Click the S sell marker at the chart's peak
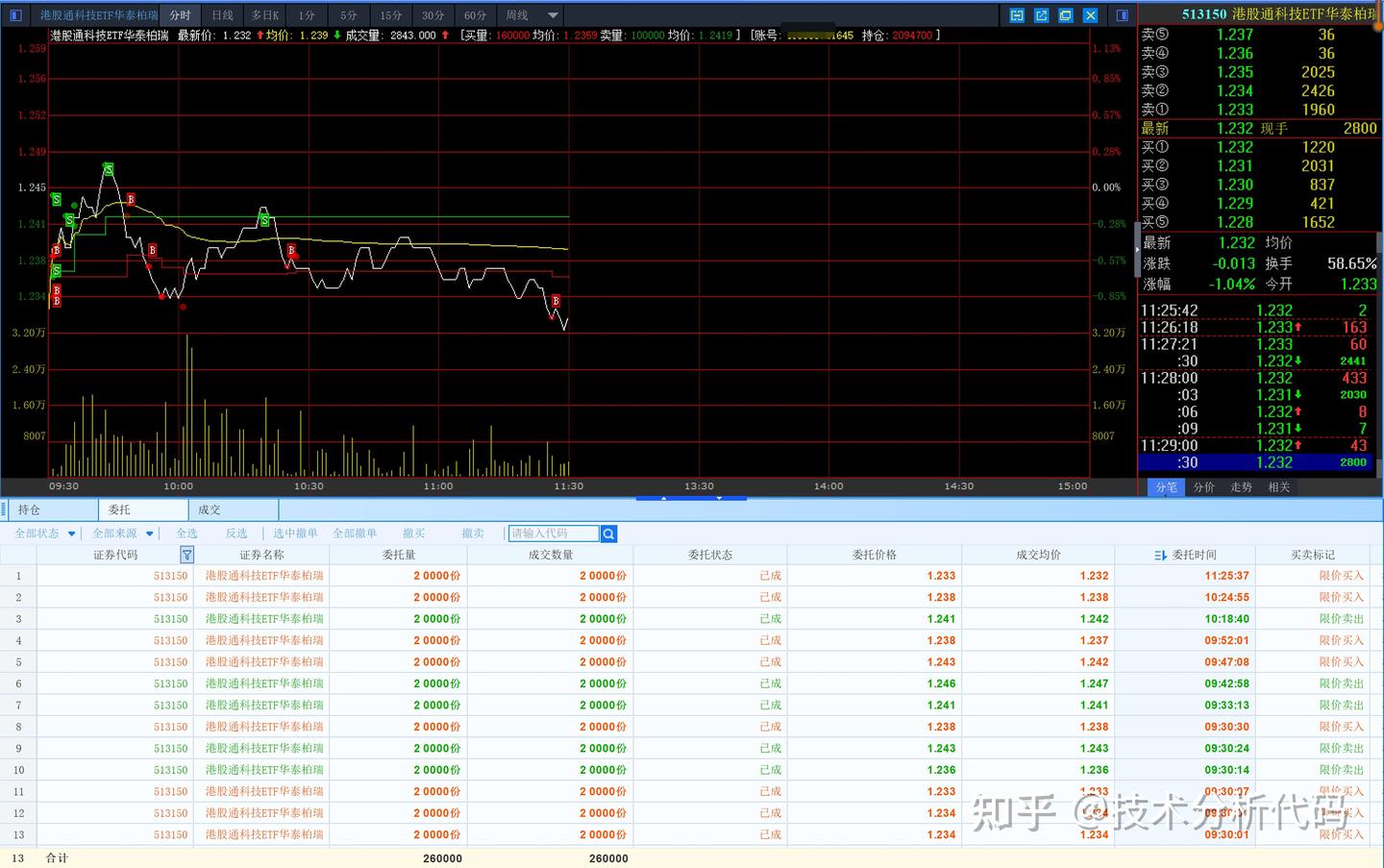Screen dimensions: 1384x868 (109, 169)
